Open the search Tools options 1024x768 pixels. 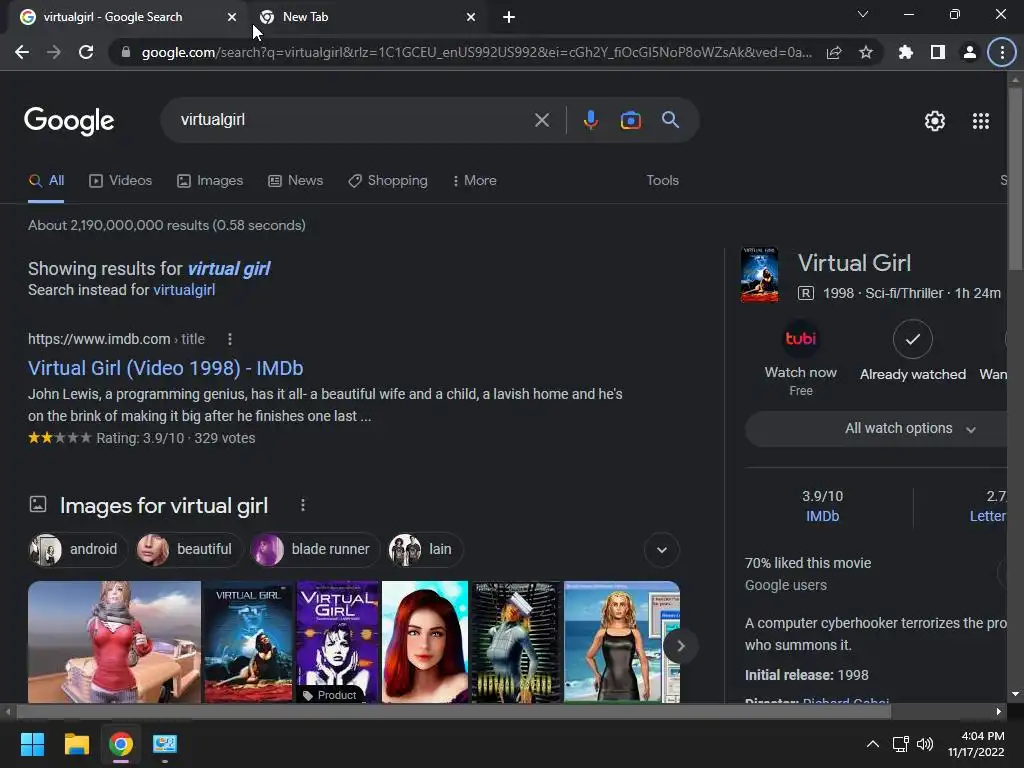point(662,180)
